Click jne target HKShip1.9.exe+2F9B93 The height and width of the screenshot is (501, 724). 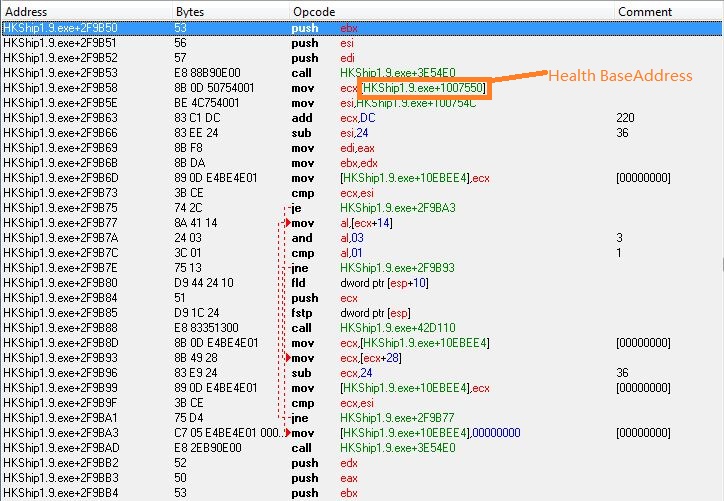(397, 268)
